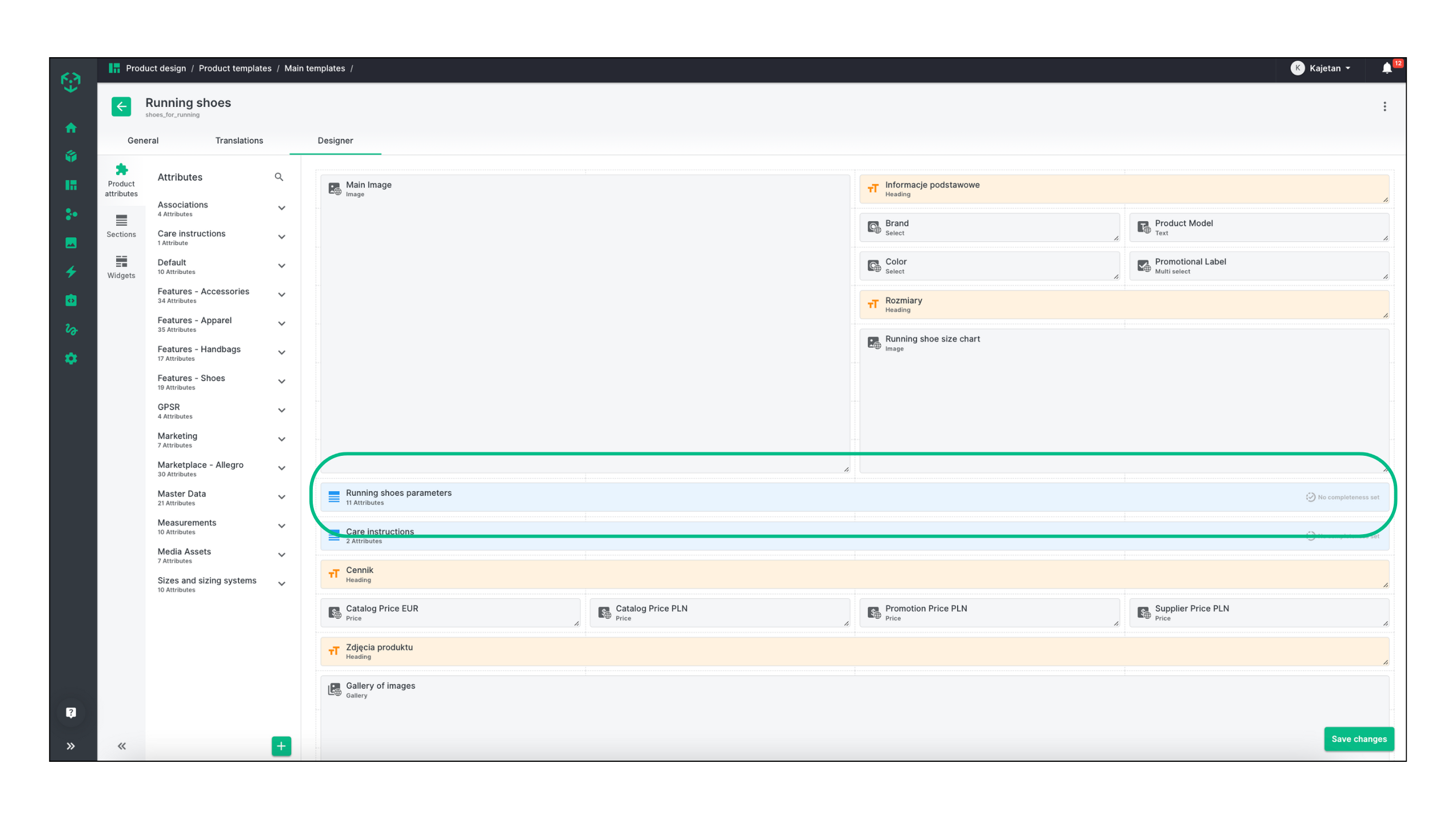1456x819 pixels.
Task: Open the notifications bell
Action: [1386, 69]
